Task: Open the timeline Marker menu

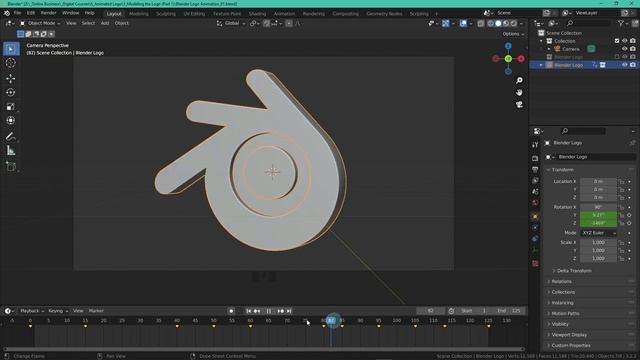Action: tap(96, 311)
